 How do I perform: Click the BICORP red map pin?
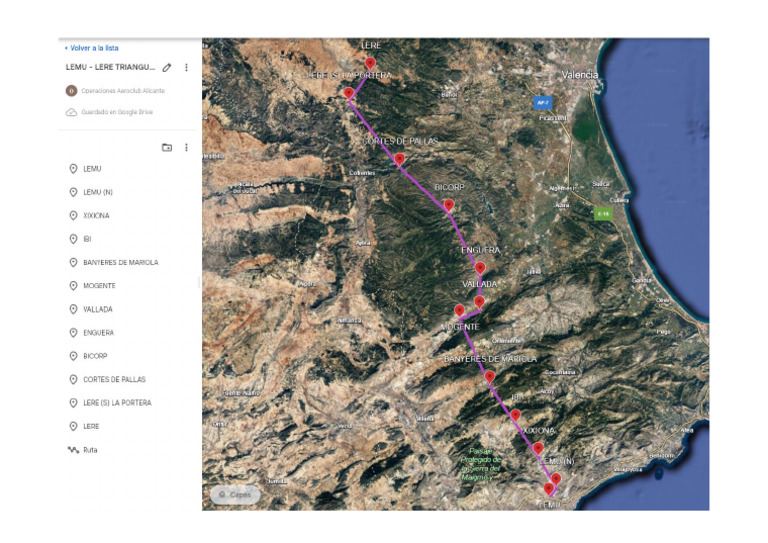[449, 205]
